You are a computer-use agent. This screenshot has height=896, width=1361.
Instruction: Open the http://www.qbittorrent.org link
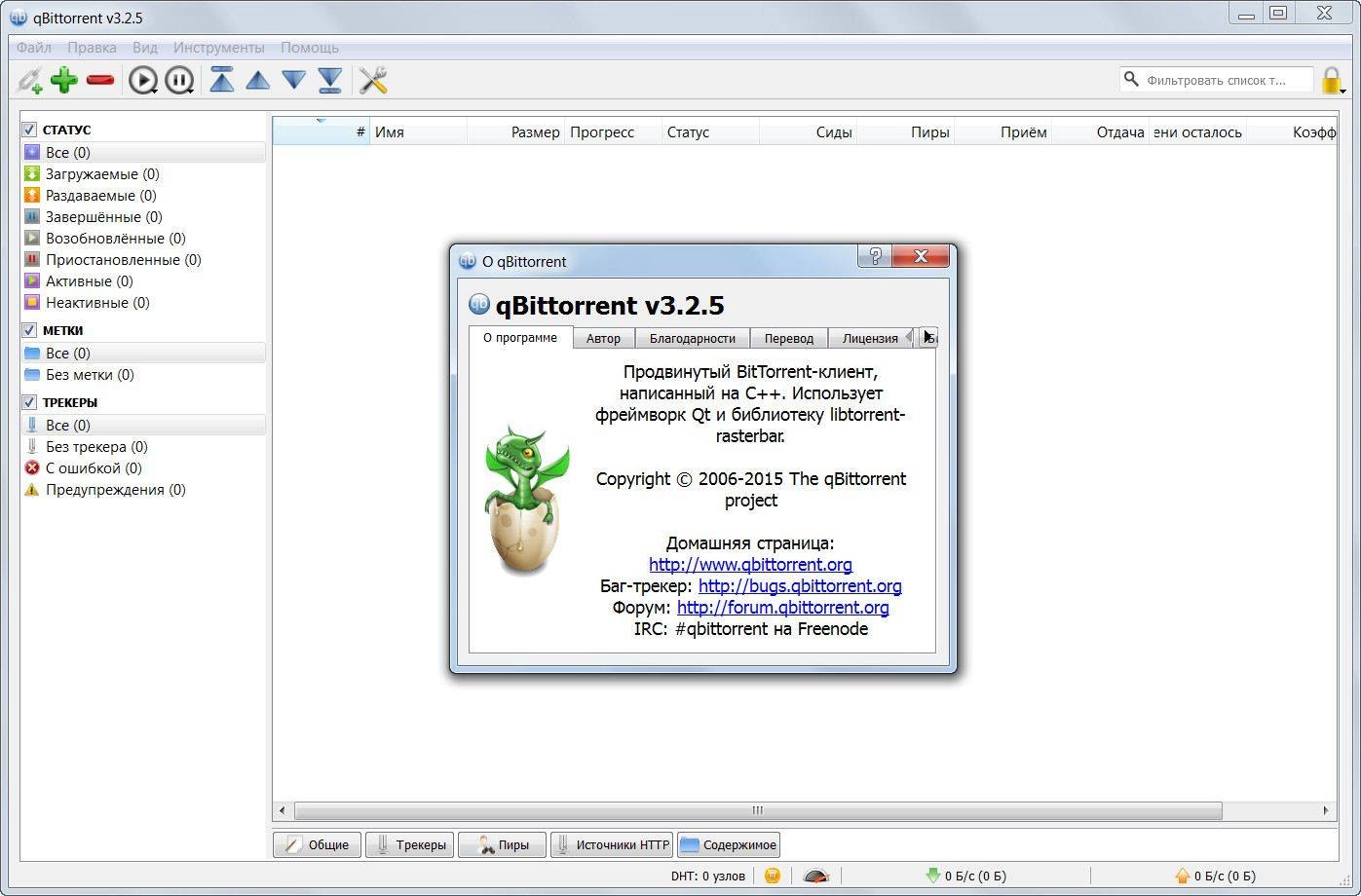click(750, 565)
